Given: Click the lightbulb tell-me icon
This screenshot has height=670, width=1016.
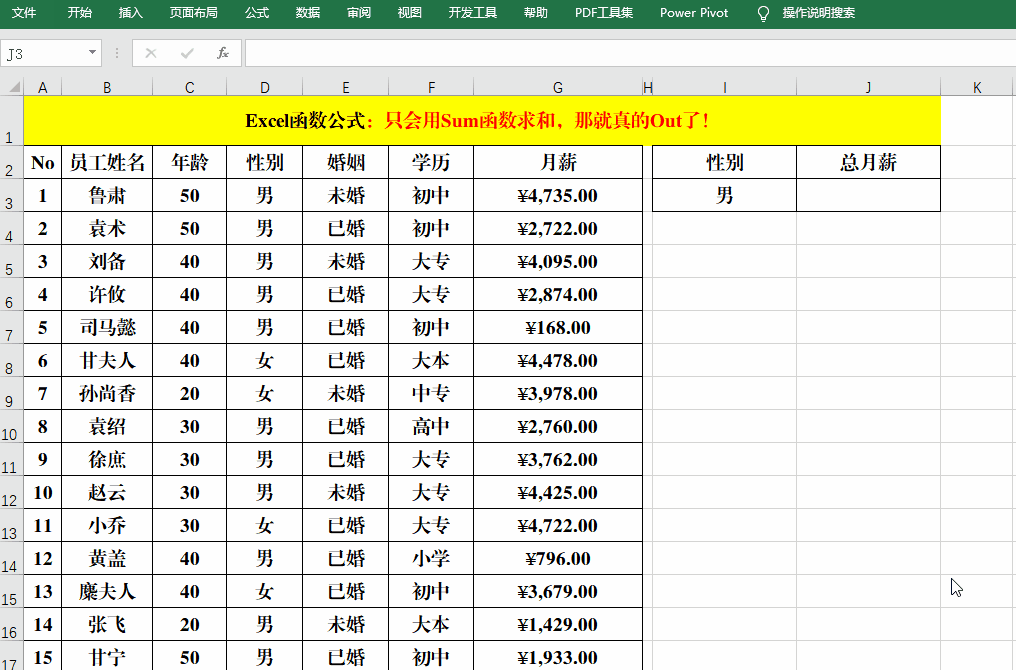Looking at the screenshot, I should point(763,14).
